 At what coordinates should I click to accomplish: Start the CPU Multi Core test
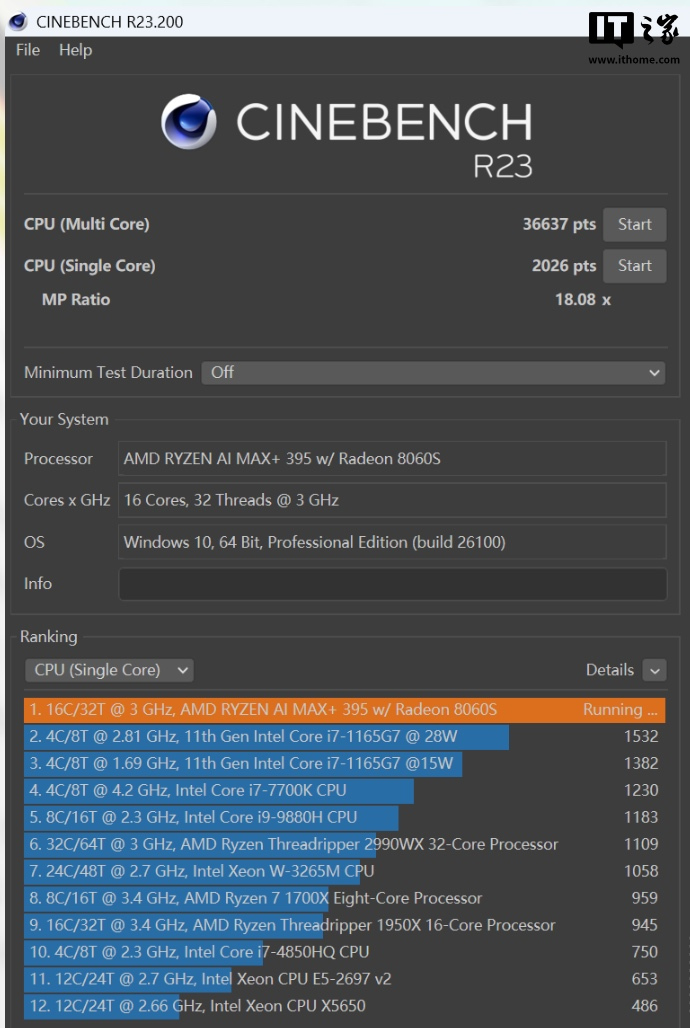click(x=634, y=225)
